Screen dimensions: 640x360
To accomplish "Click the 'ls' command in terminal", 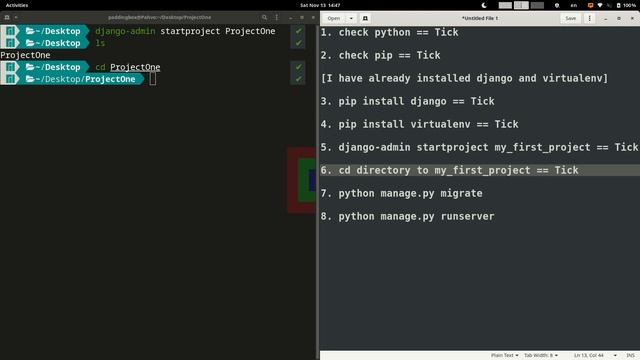I will 100,43.
